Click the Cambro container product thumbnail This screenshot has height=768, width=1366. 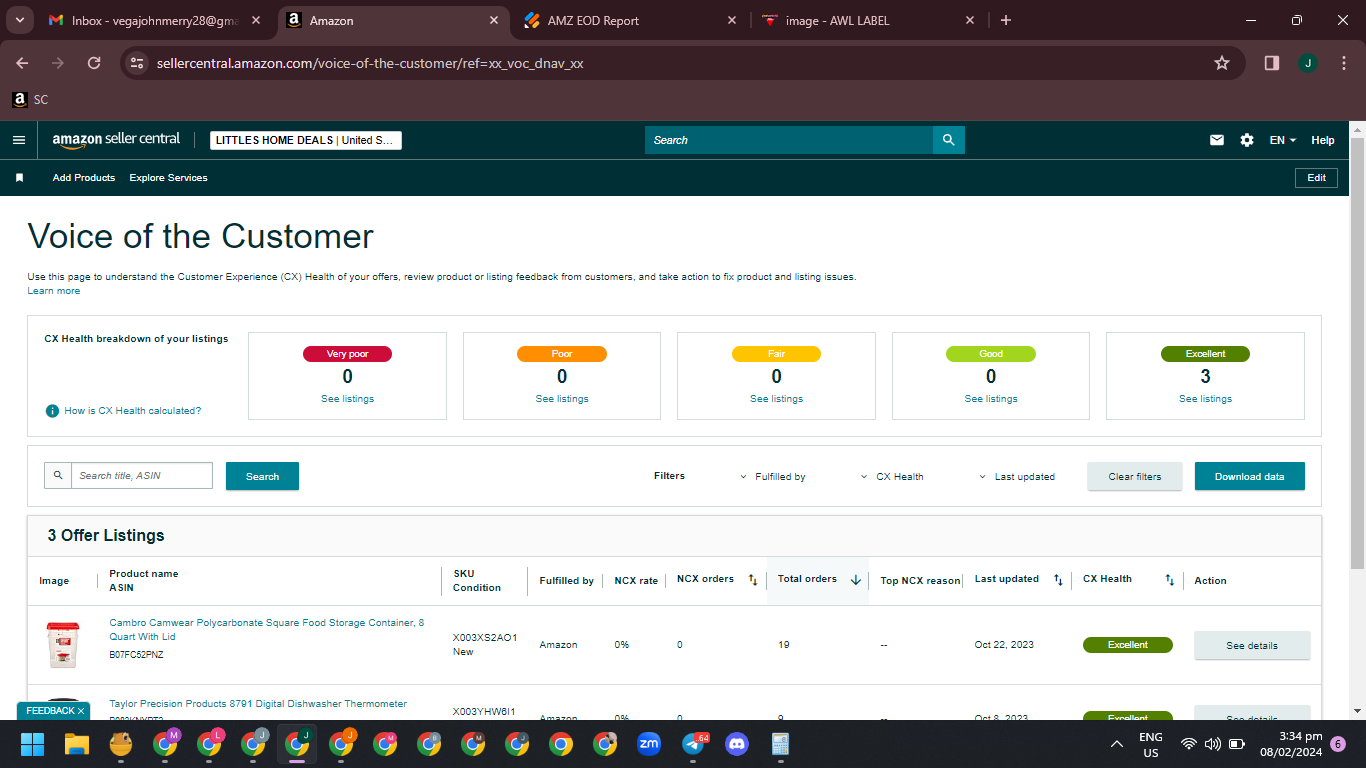point(62,645)
